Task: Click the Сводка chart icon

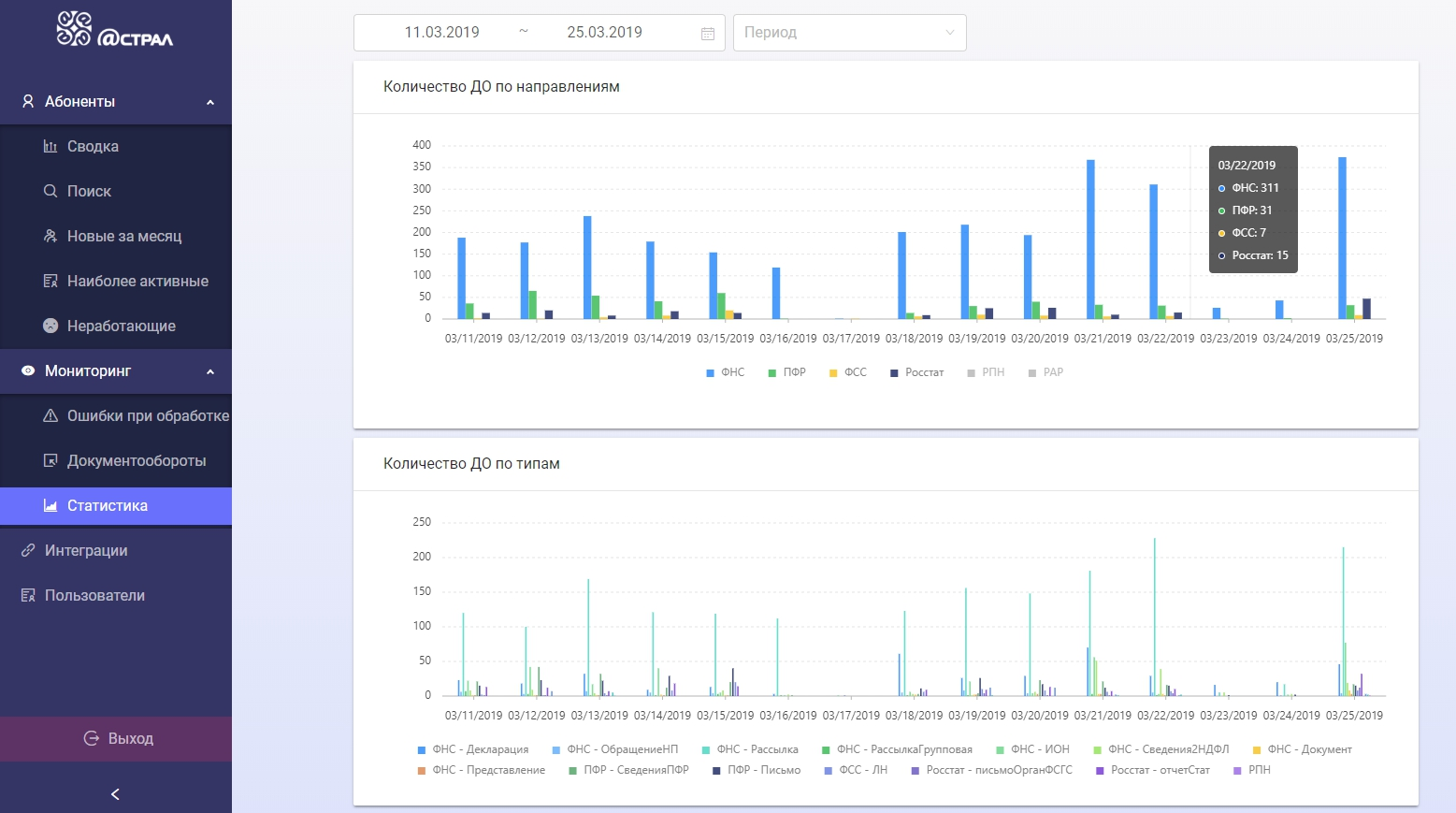Action: pyautogui.click(x=50, y=146)
